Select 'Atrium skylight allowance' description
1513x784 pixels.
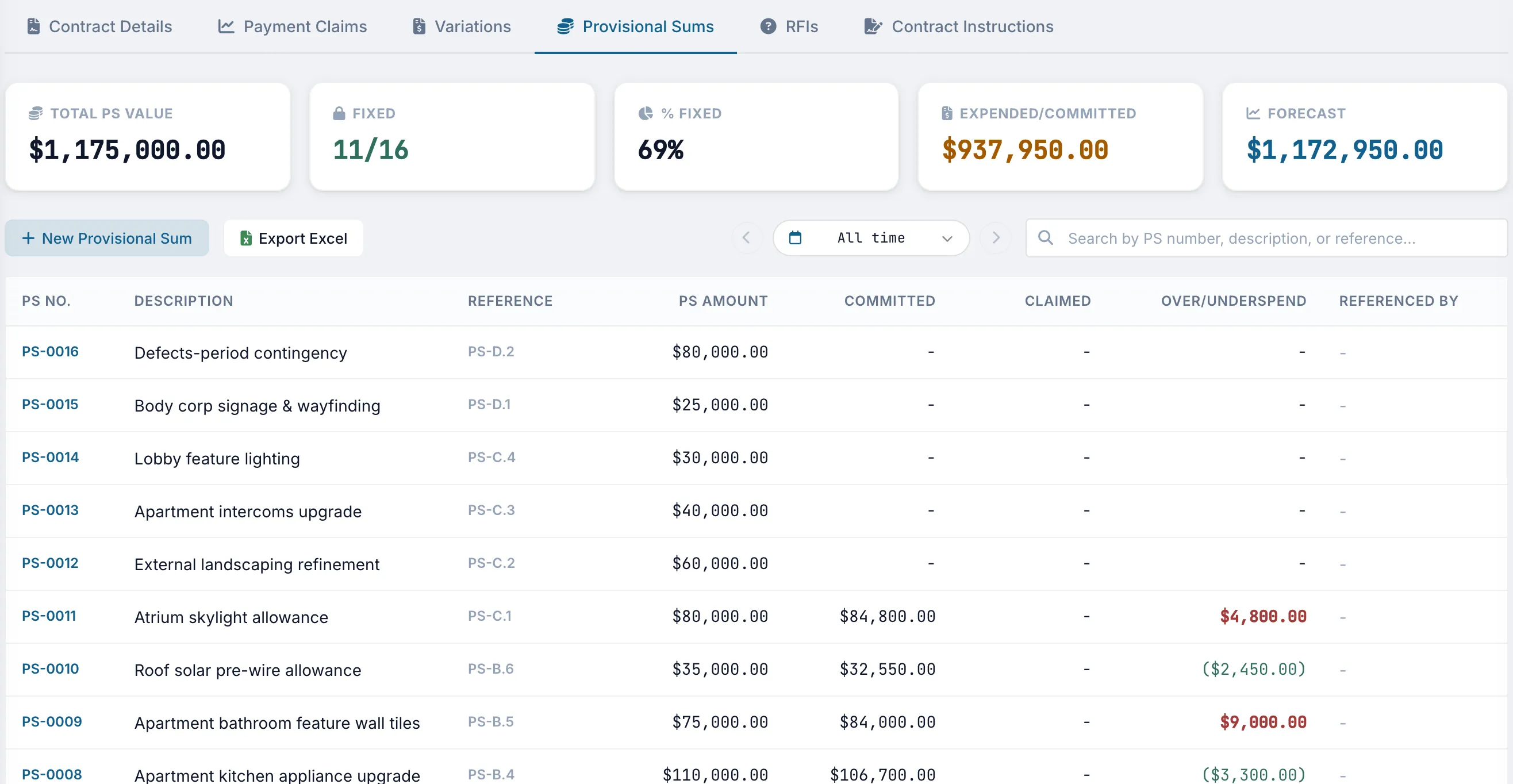[x=232, y=617]
